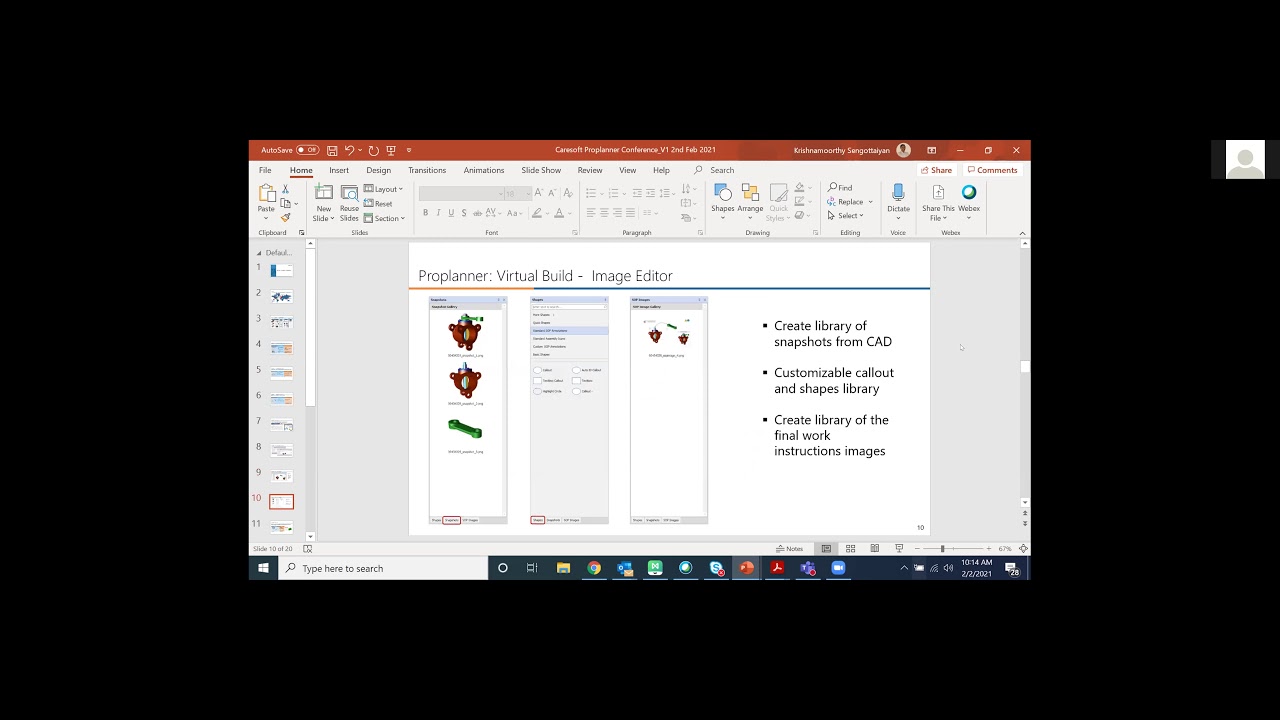Image resolution: width=1280 pixels, height=720 pixels.
Task: Switch to Slide Sorter view icon
Action: pos(850,549)
